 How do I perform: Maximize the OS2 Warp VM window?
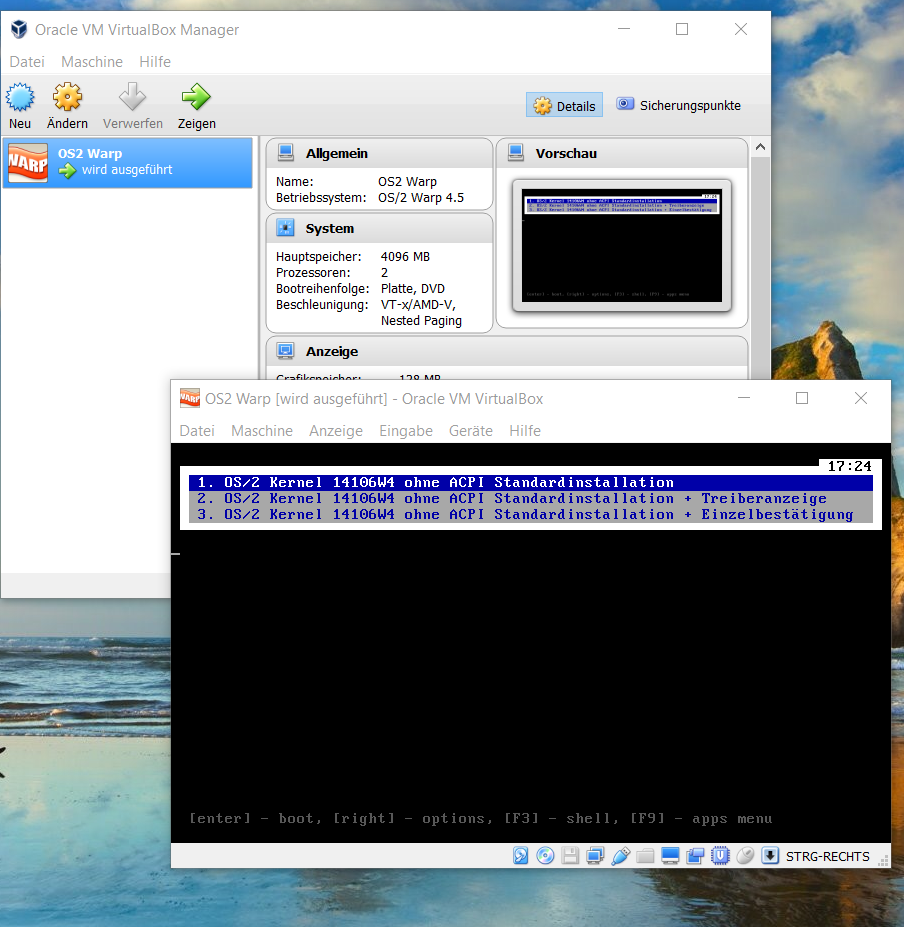point(802,398)
